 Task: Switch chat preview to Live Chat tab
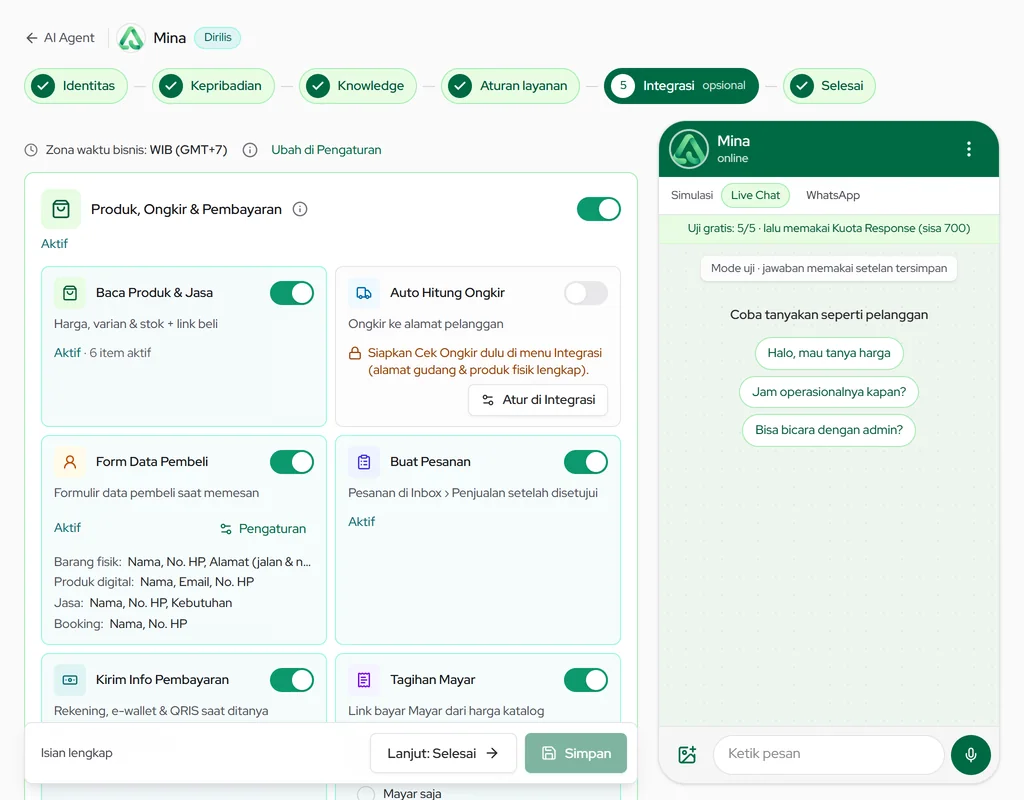(755, 195)
